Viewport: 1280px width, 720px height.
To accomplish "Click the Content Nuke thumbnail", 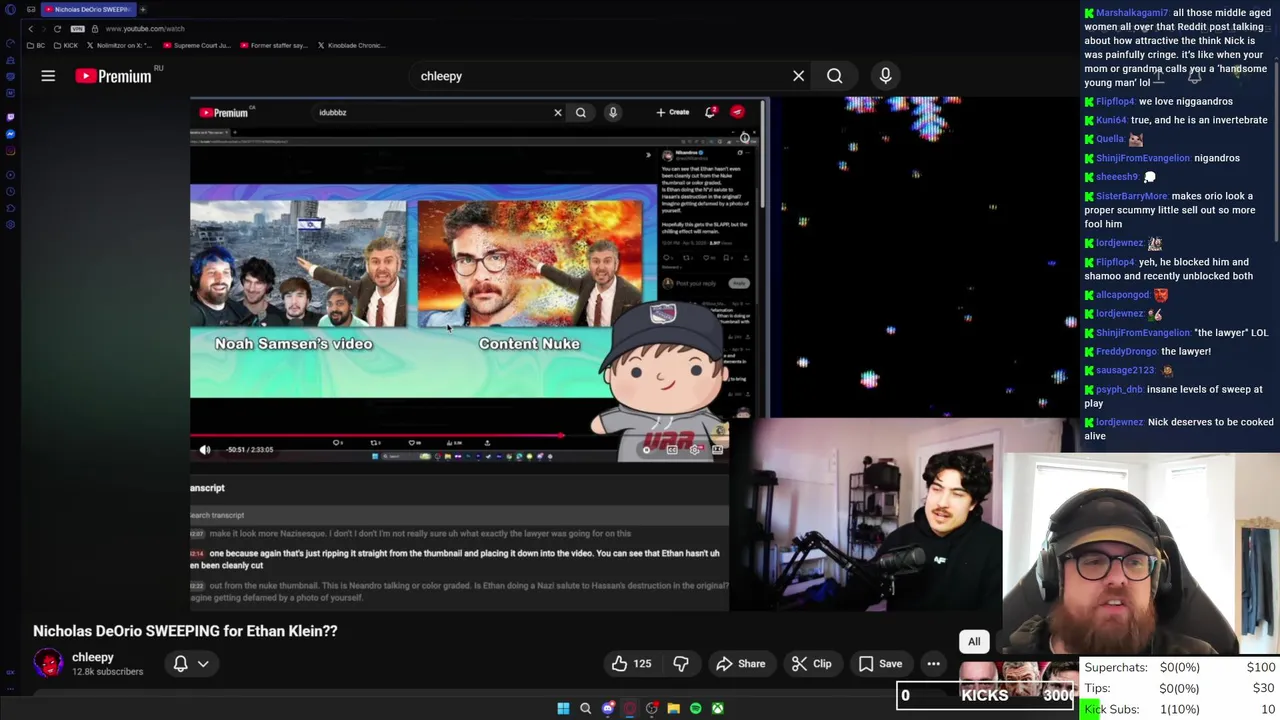I will pyautogui.click(x=530, y=265).
